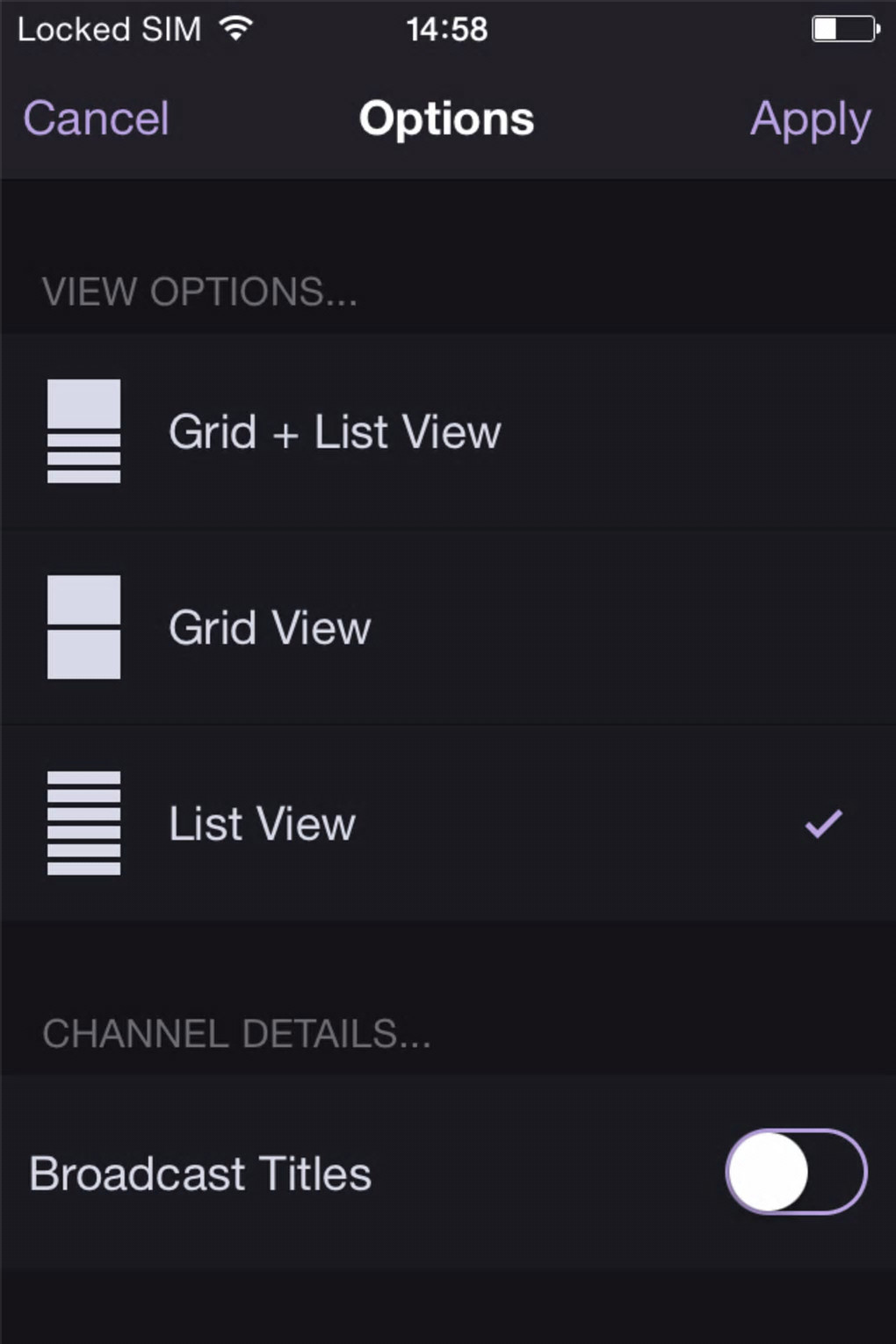Tap the VIEW OPTIONS... section header

pyautogui.click(x=199, y=292)
